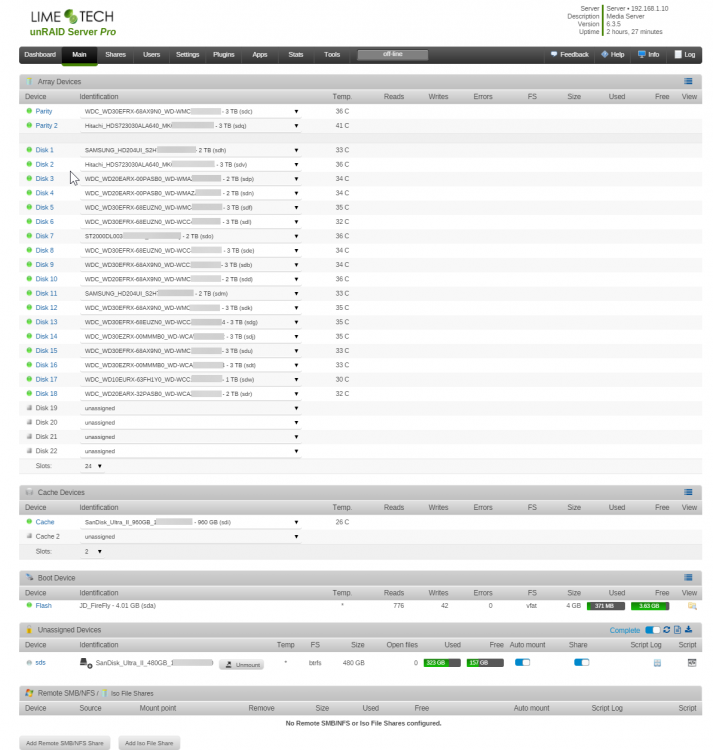
Task: Open the Parity 2 device dropdown
Action: [x=191, y=126]
